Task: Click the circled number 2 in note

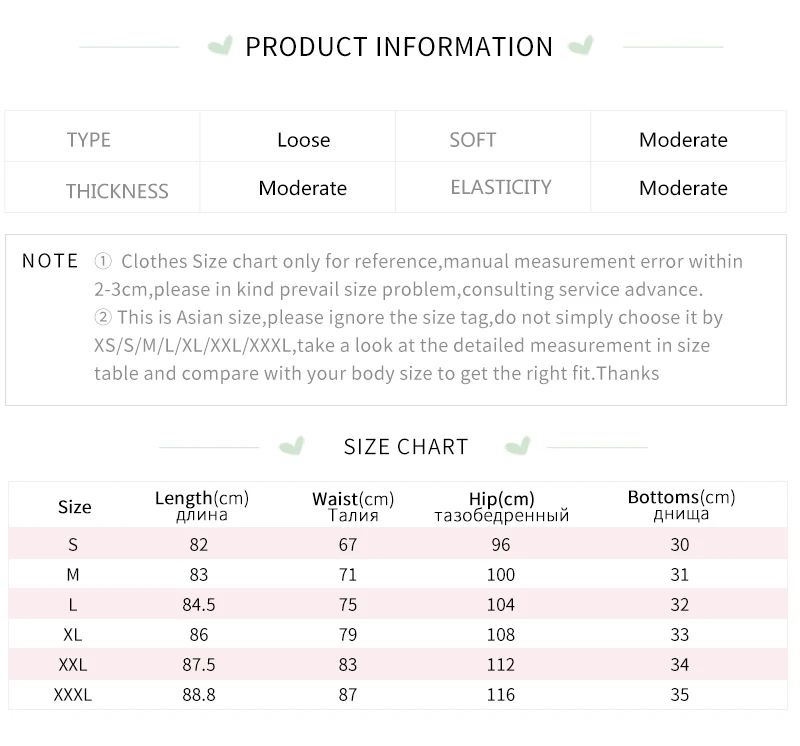Action: point(103,317)
